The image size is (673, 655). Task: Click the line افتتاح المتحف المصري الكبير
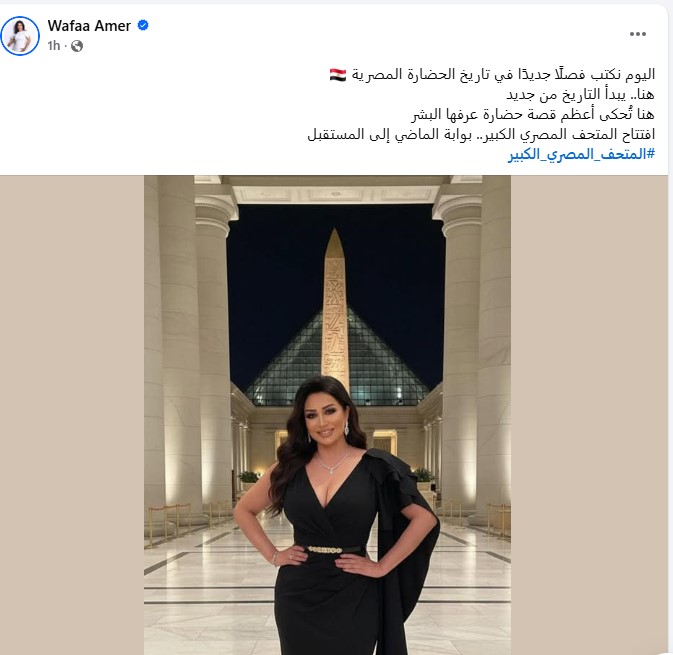pos(481,134)
